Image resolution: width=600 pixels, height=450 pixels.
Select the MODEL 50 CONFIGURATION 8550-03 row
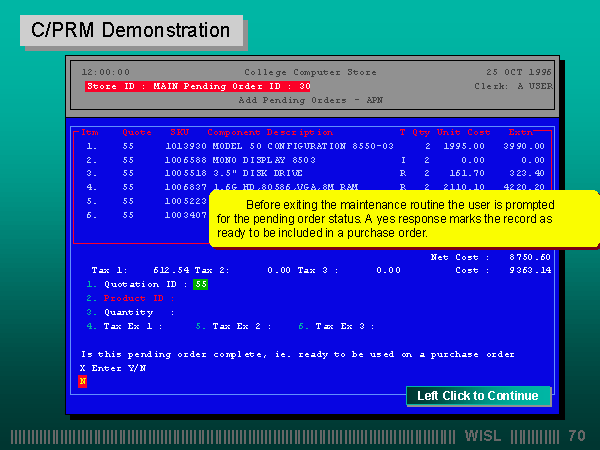click(x=302, y=145)
